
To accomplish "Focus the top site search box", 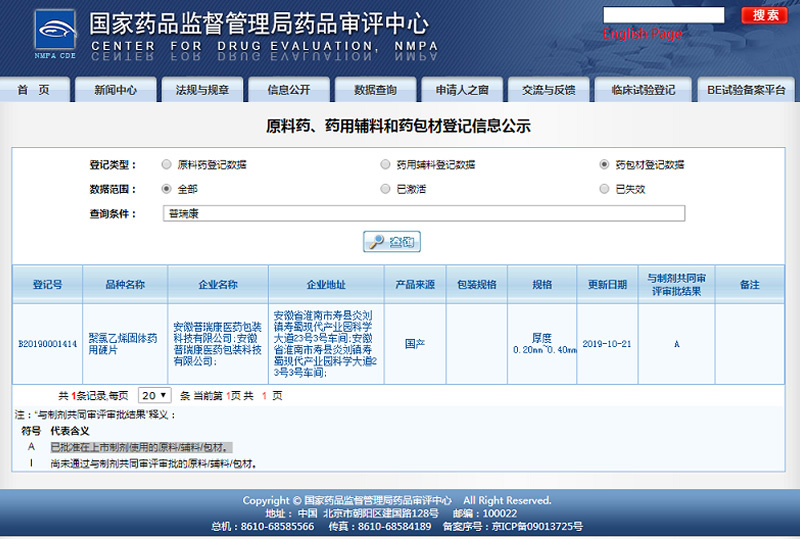I will [x=663, y=15].
